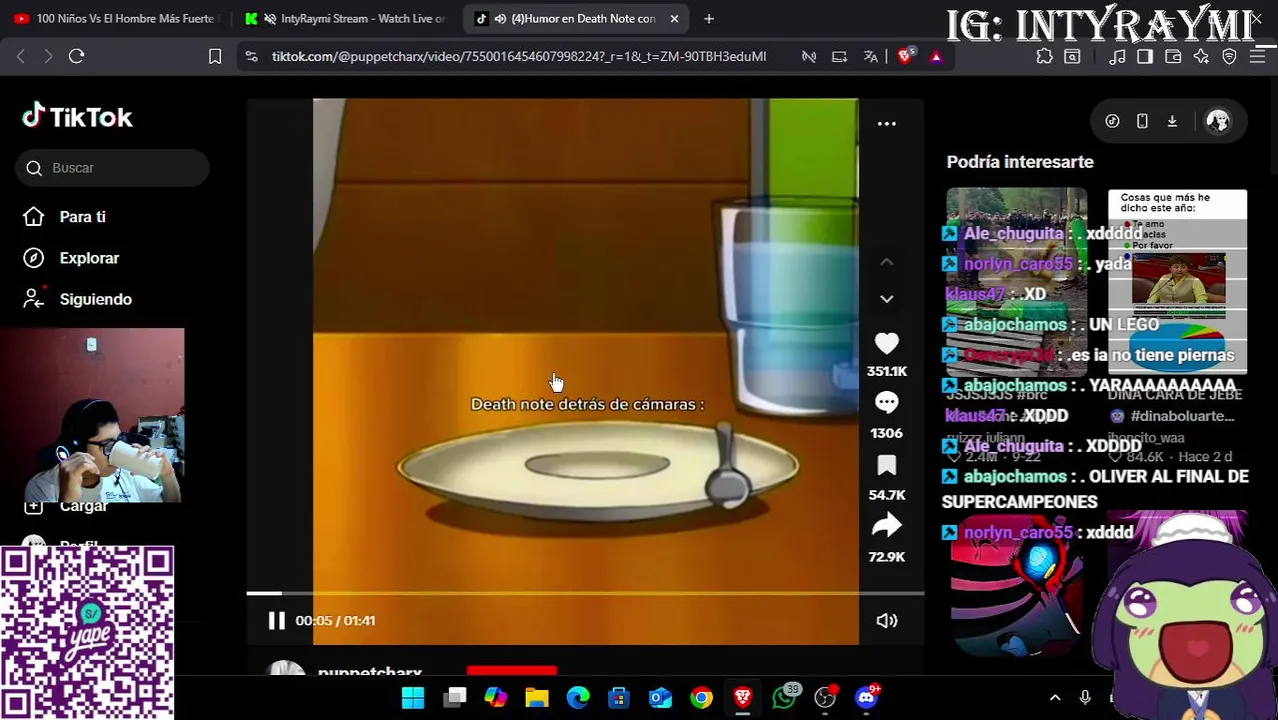Go to the next video arrow

tap(886, 298)
